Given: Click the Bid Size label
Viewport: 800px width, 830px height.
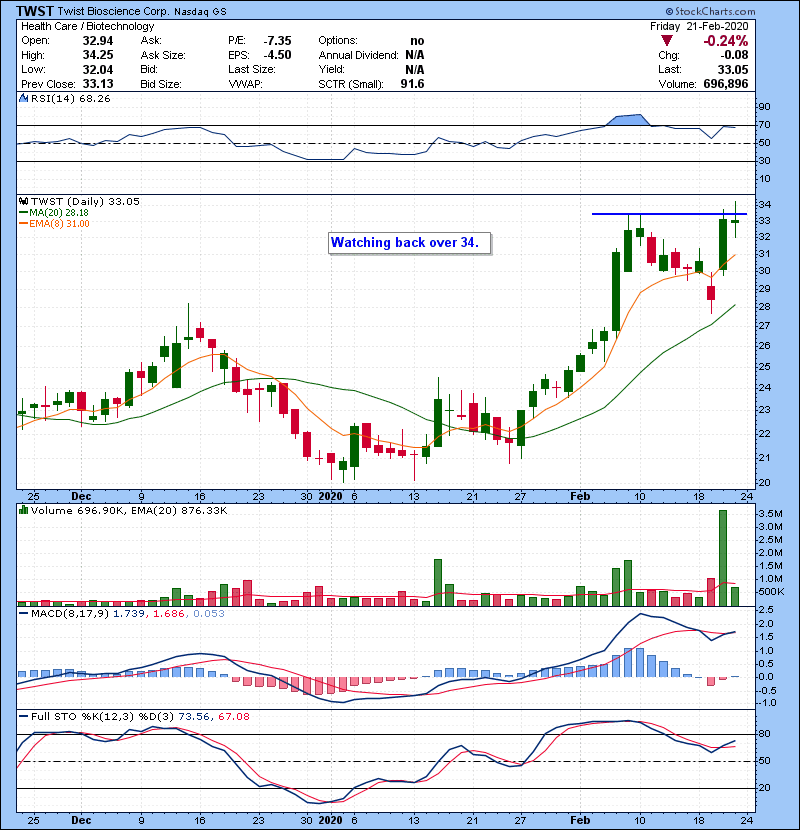Looking at the screenshot, I should click(161, 84).
